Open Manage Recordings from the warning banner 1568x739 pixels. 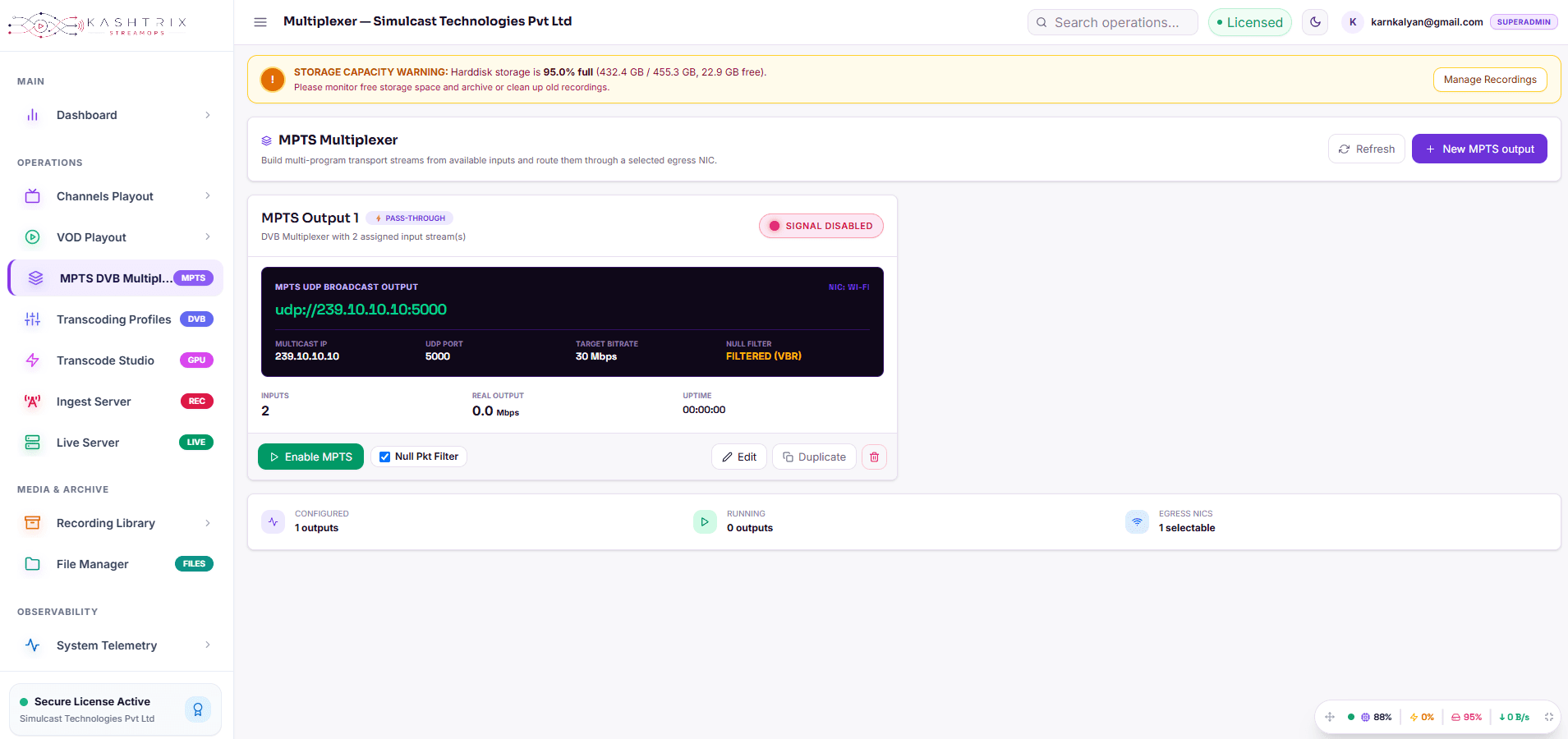pos(1490,80)
